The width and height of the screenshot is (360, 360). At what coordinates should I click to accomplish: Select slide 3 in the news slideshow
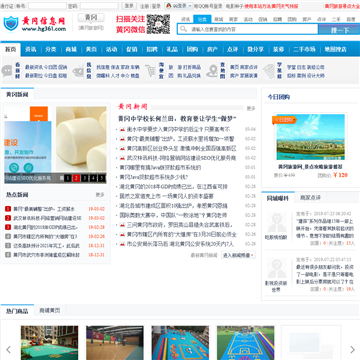click(85, 178)
